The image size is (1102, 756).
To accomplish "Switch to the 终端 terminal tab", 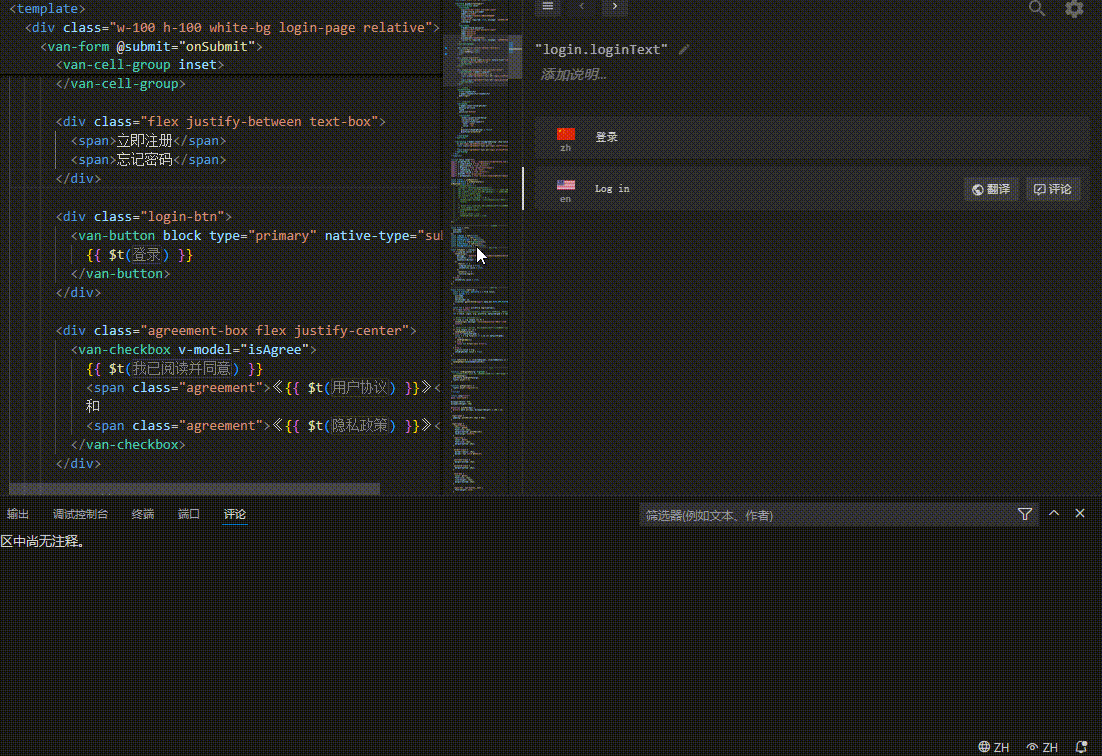I will coord(143,514).
